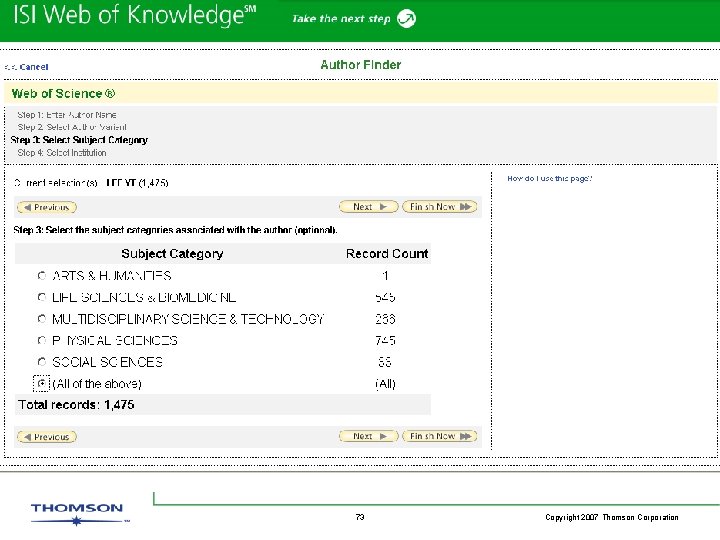
Task: Click the top Finish Now button
Action: 439,207
